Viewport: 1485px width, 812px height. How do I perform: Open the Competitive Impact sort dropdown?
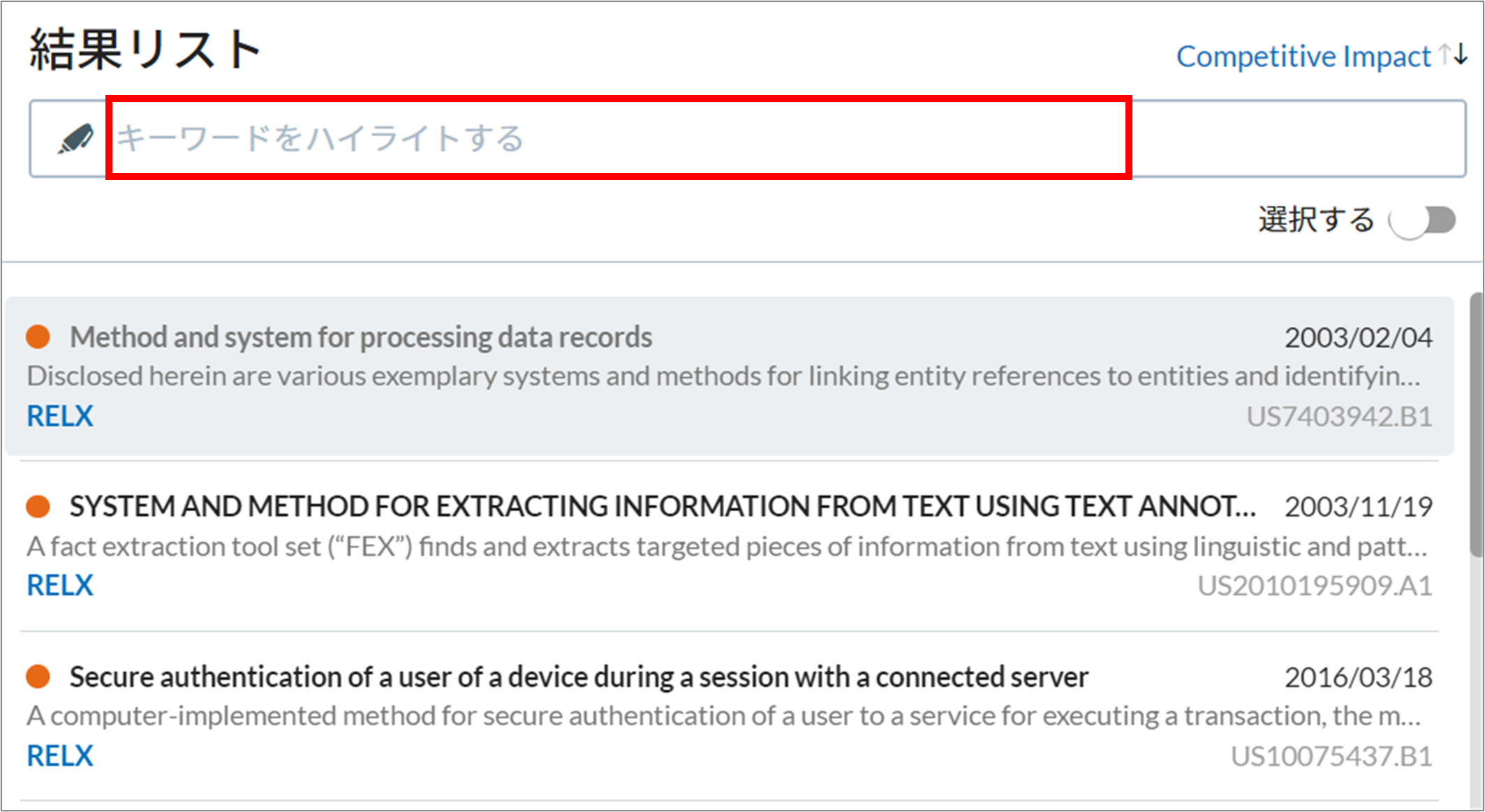point(1303,57)
